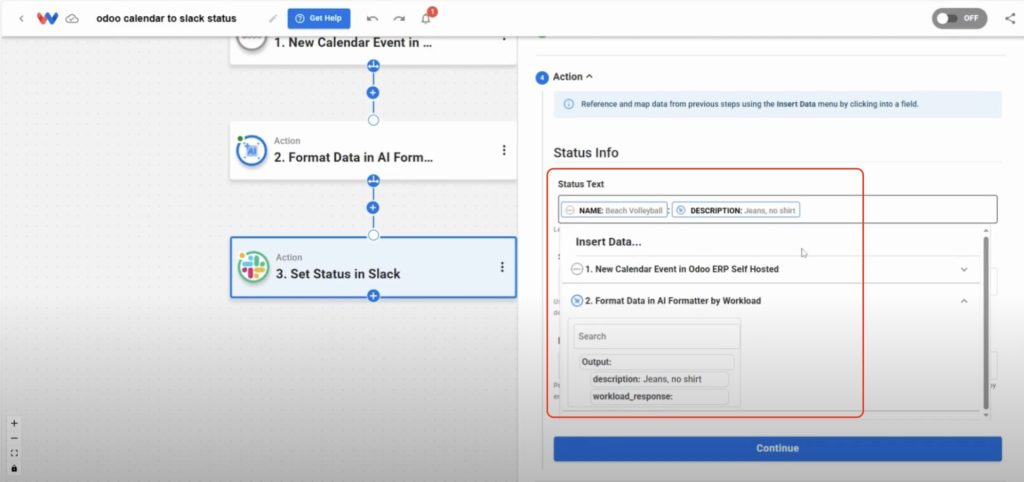This screenshot has width=1024, height=482.
Task: Click the info icon in the blue tip banner
Action: (569, 104)
